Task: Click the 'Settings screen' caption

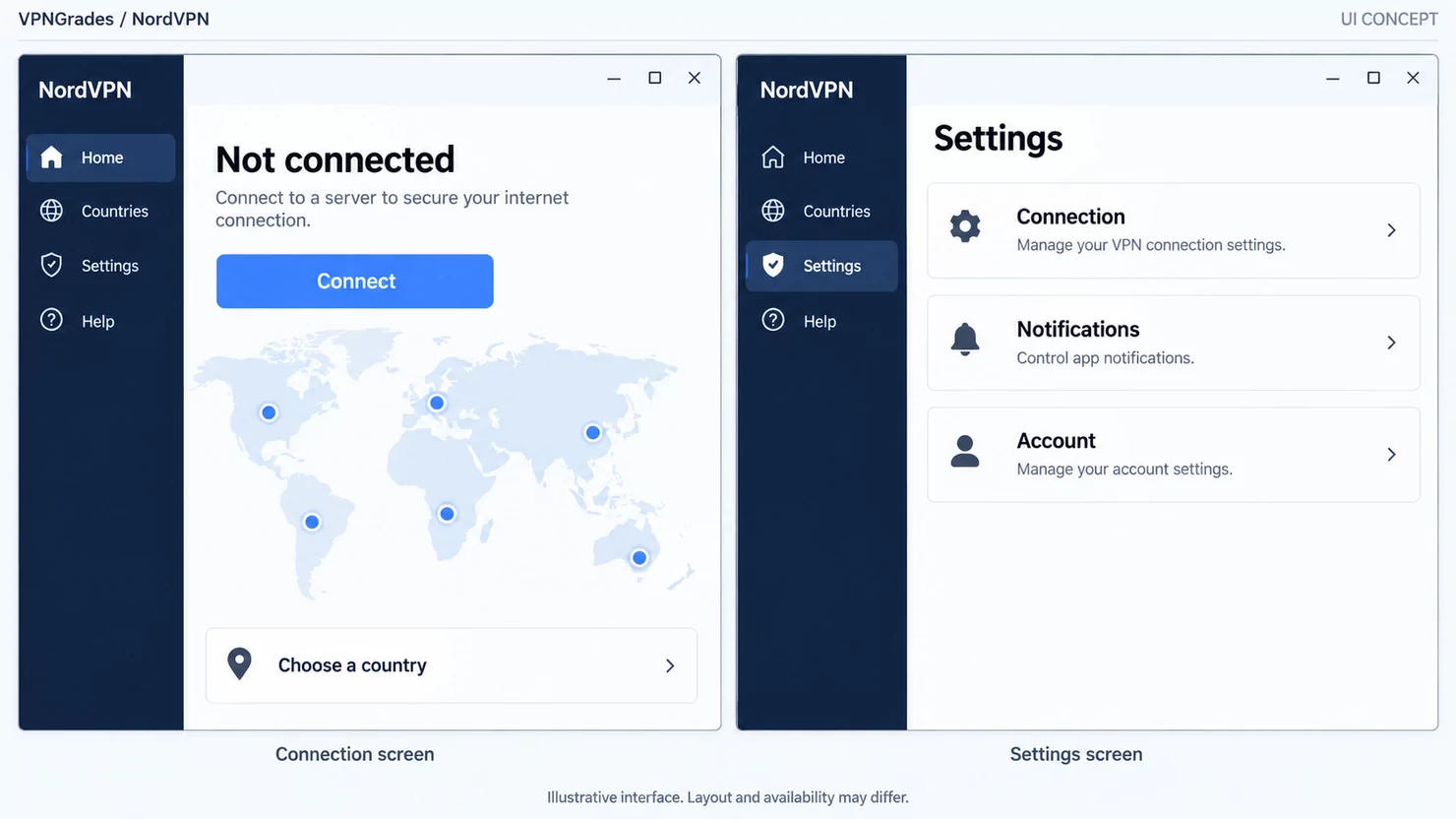Action: coord(1076,754)
